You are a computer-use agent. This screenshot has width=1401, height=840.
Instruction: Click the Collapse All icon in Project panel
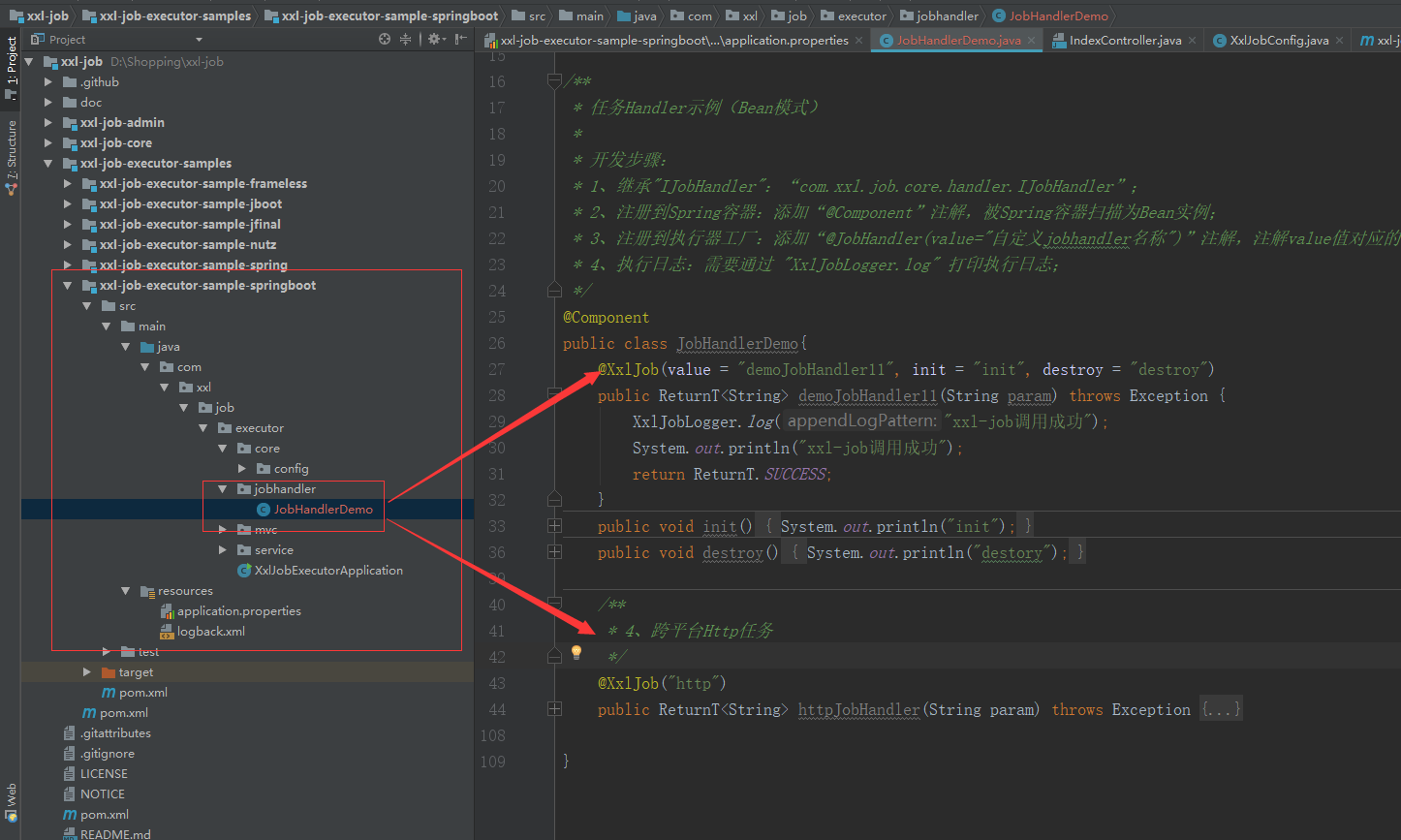(x=406, y=40)
